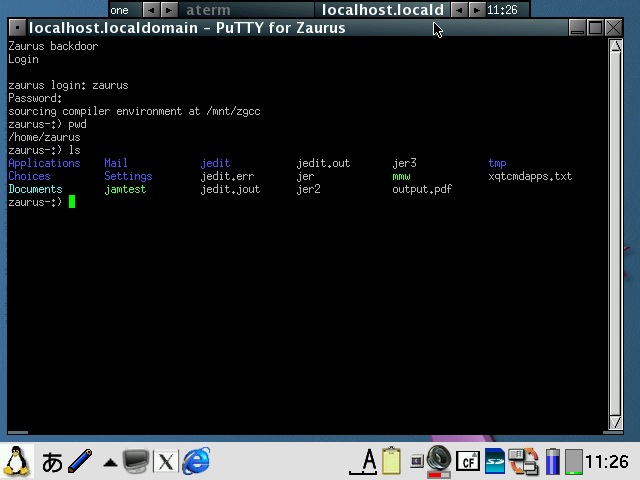Click the SD card tray icon
This screenshot has width=640, height=480.
point(495,461)
